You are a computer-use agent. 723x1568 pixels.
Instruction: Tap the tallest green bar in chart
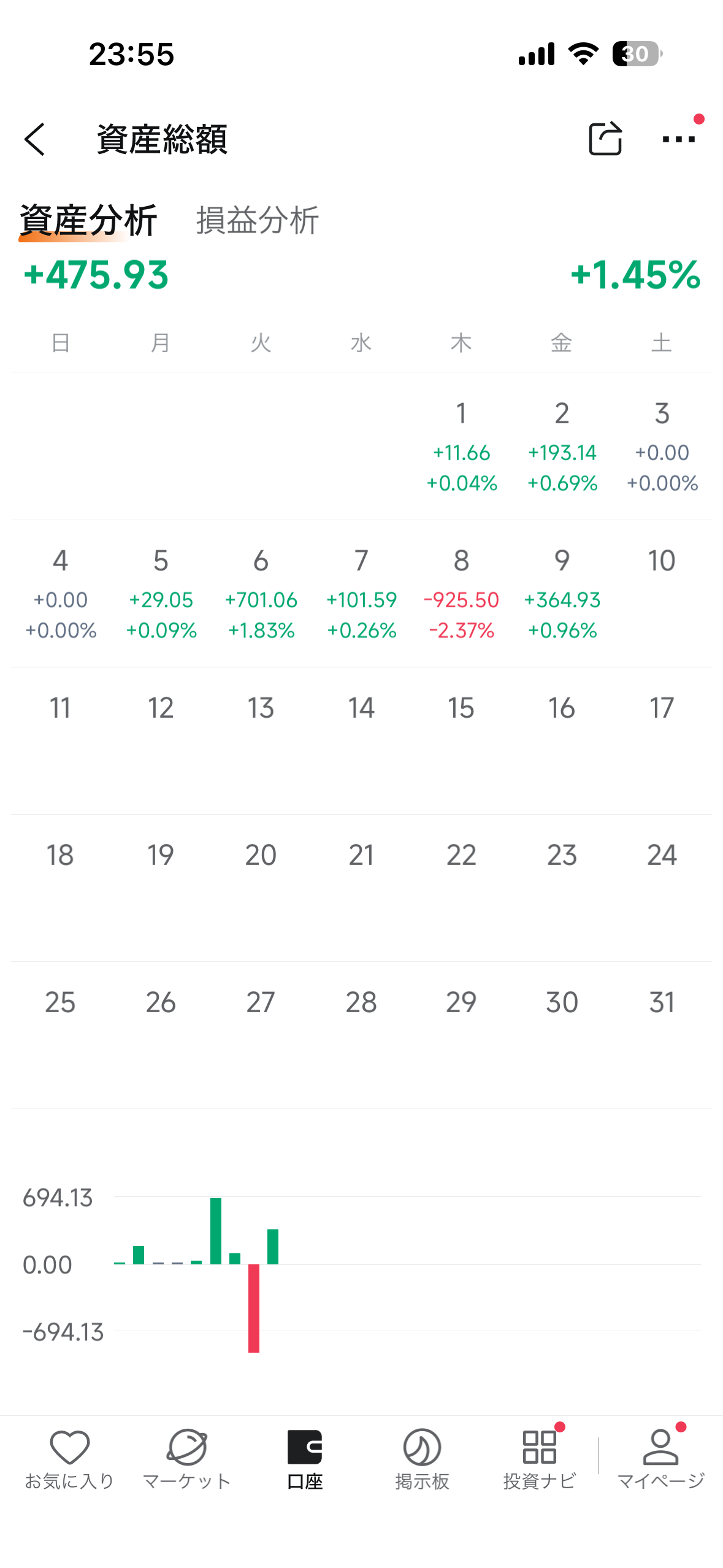click(216, 1231)
